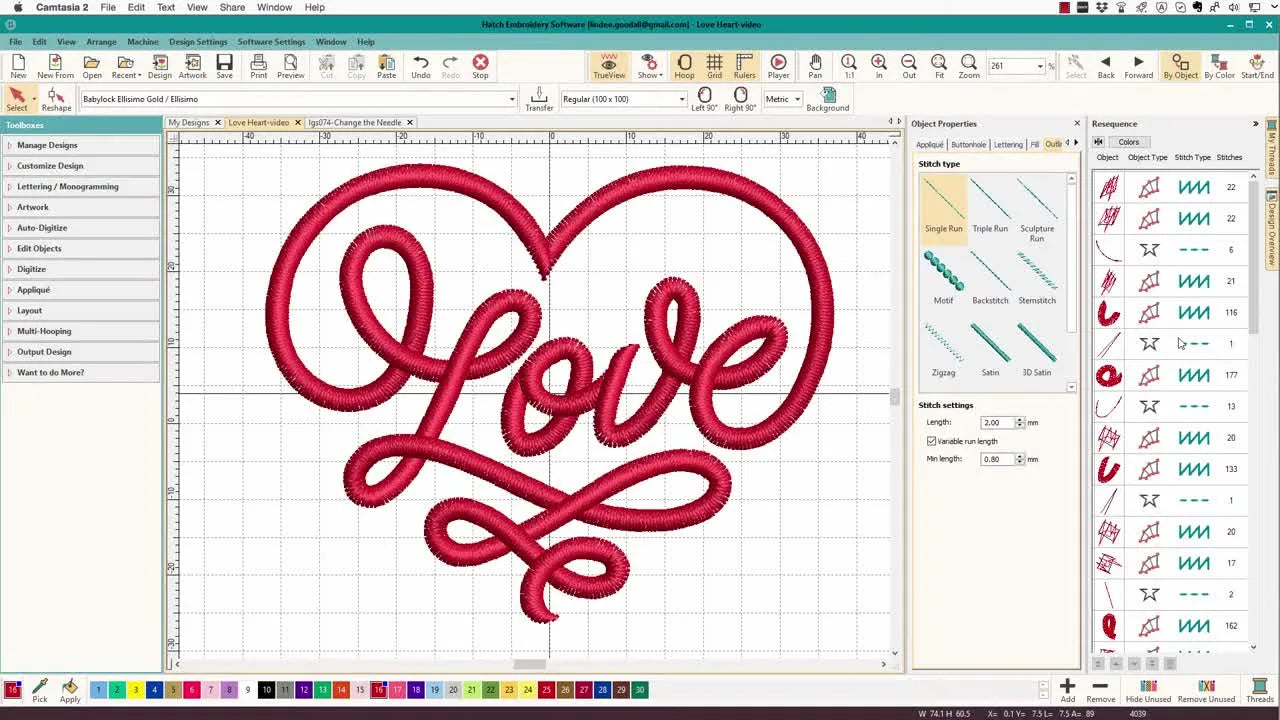Screen dimensions: 1280x720
Task: Toggle Start/End markers
Action: click(x=1257, y=67)
